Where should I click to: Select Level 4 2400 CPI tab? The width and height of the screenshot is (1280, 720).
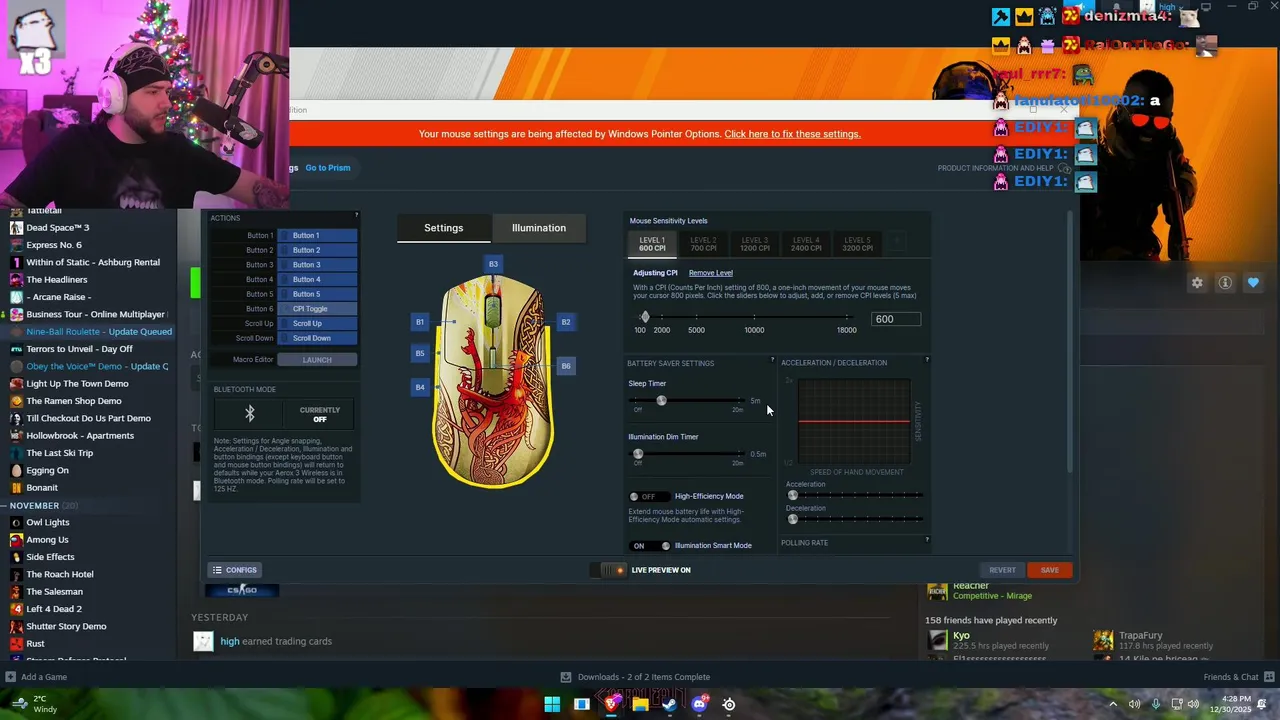(806, 243)
